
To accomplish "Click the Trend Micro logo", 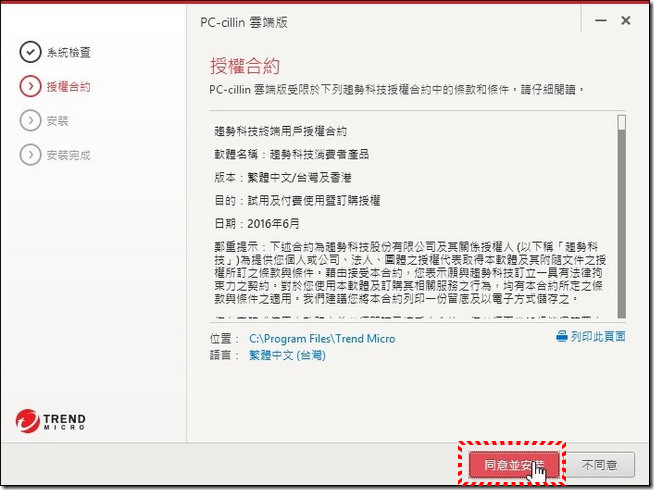I will point(51,421).
